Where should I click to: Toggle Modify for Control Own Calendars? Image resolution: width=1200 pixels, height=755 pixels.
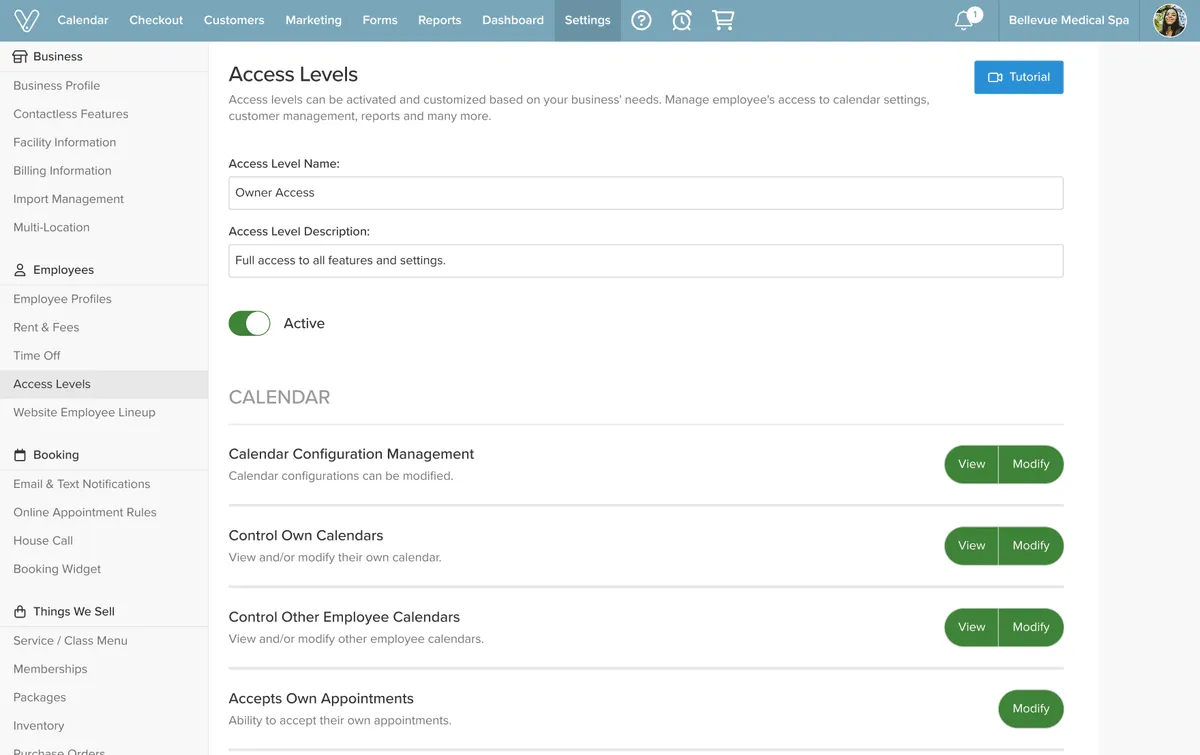(x=1030, y=546)
